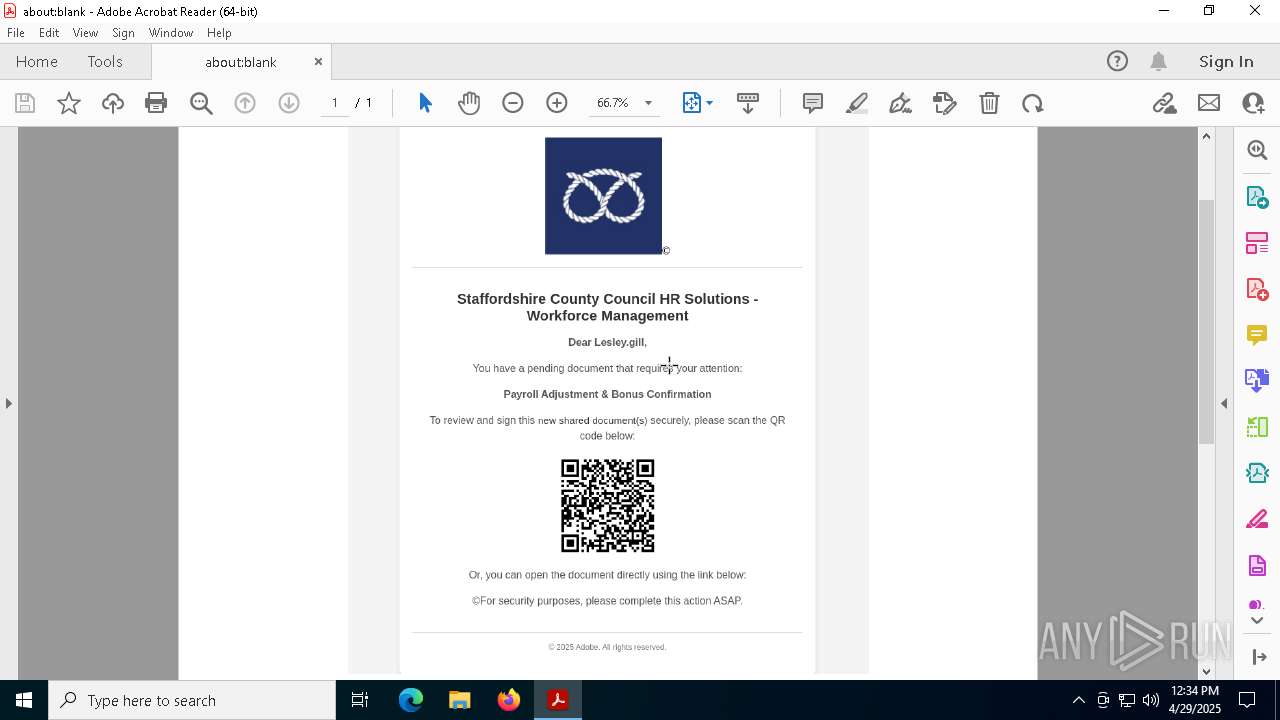The width and height of the screenshot is (1280, 720).
Task: Activate the Hand pan tool
Action: tap(469, 103)
